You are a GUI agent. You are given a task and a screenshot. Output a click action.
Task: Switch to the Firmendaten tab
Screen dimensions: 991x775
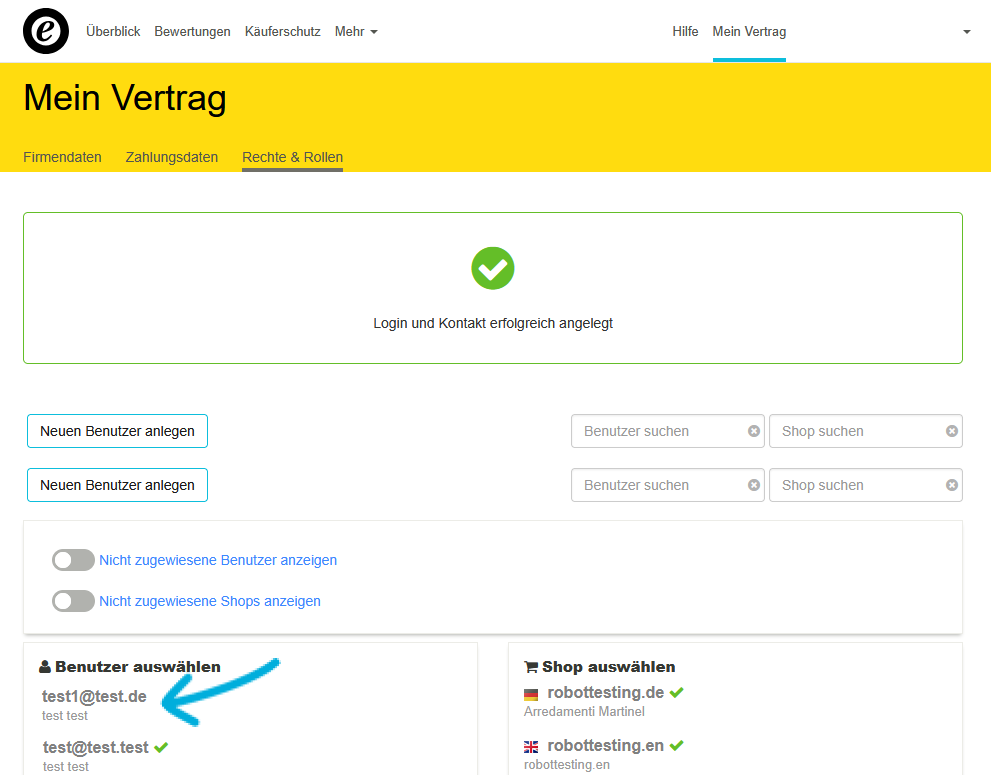point(62,157)
